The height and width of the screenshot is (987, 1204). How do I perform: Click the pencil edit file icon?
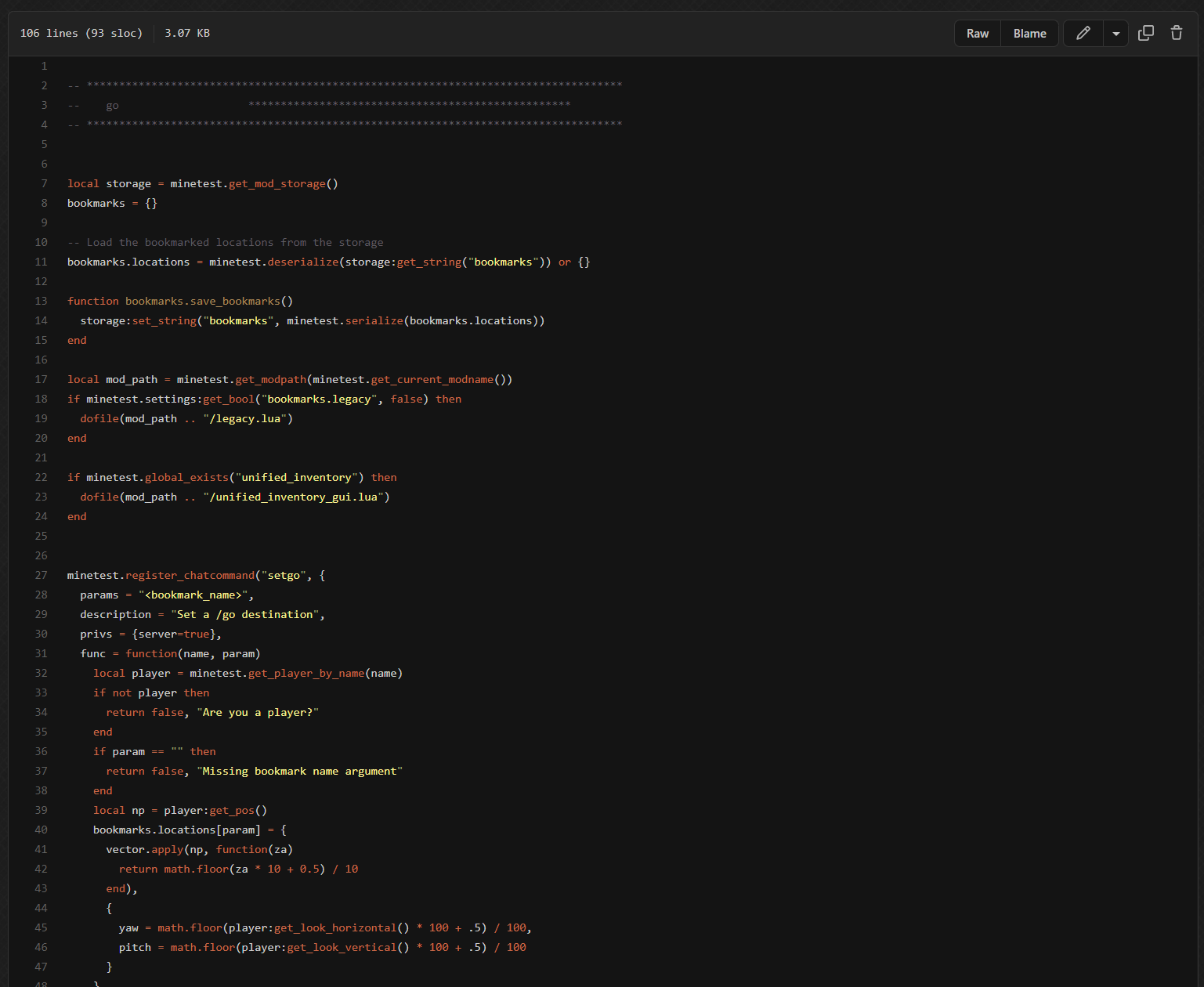[x=1083, y=33]
